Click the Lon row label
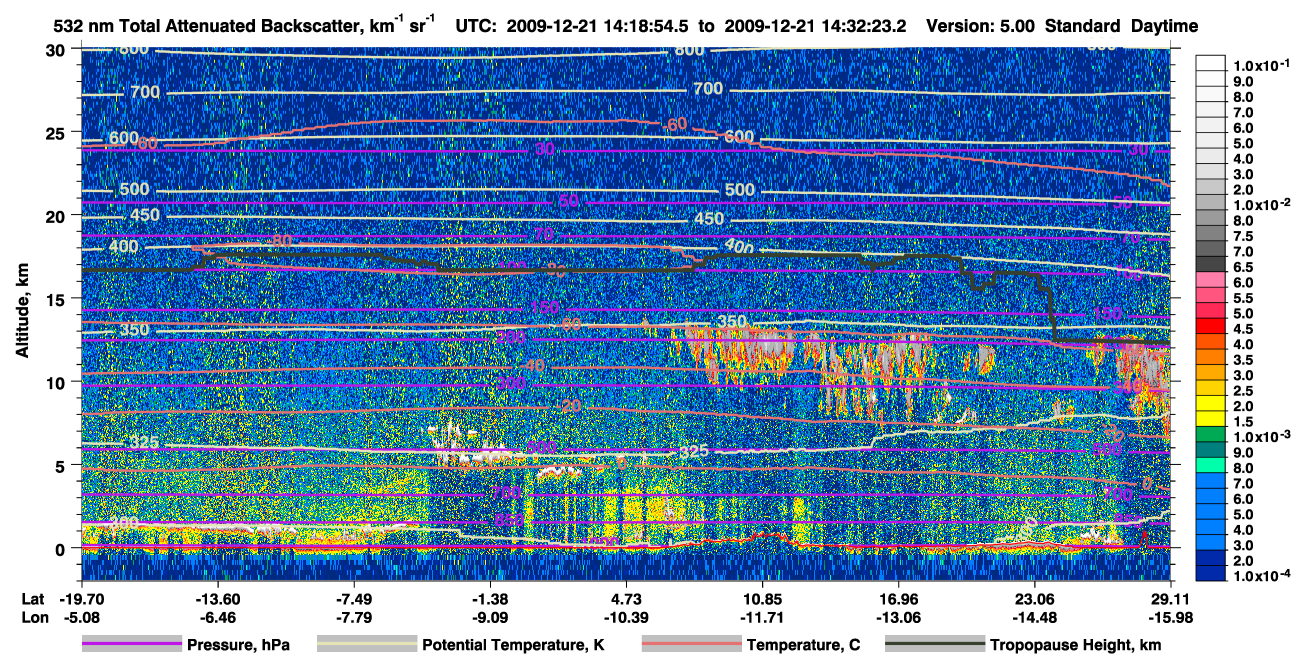This screenshot has width=1300, height=667. 33,617
